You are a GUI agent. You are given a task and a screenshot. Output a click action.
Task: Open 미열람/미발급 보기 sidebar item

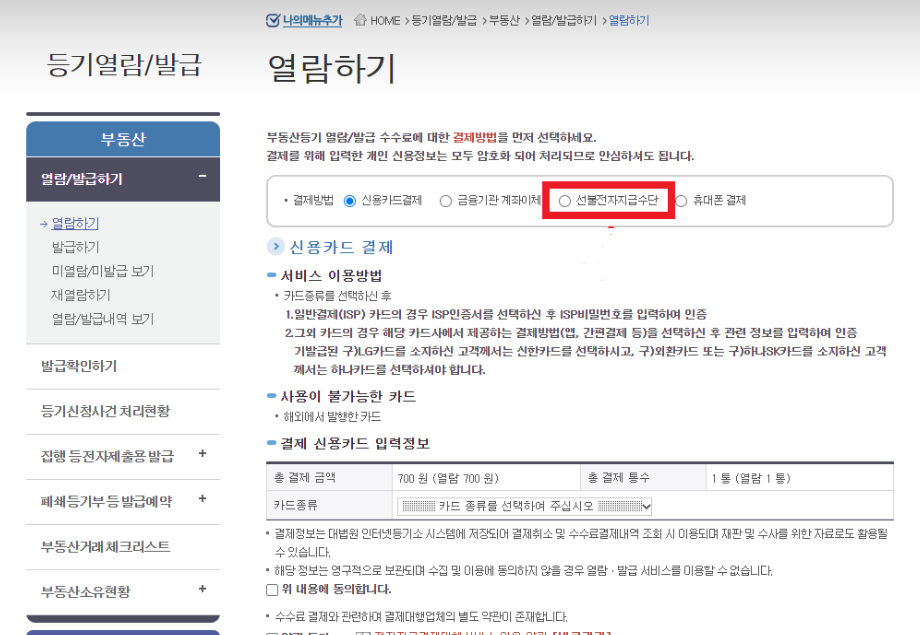pyautogui.click(x=103, y=271)
